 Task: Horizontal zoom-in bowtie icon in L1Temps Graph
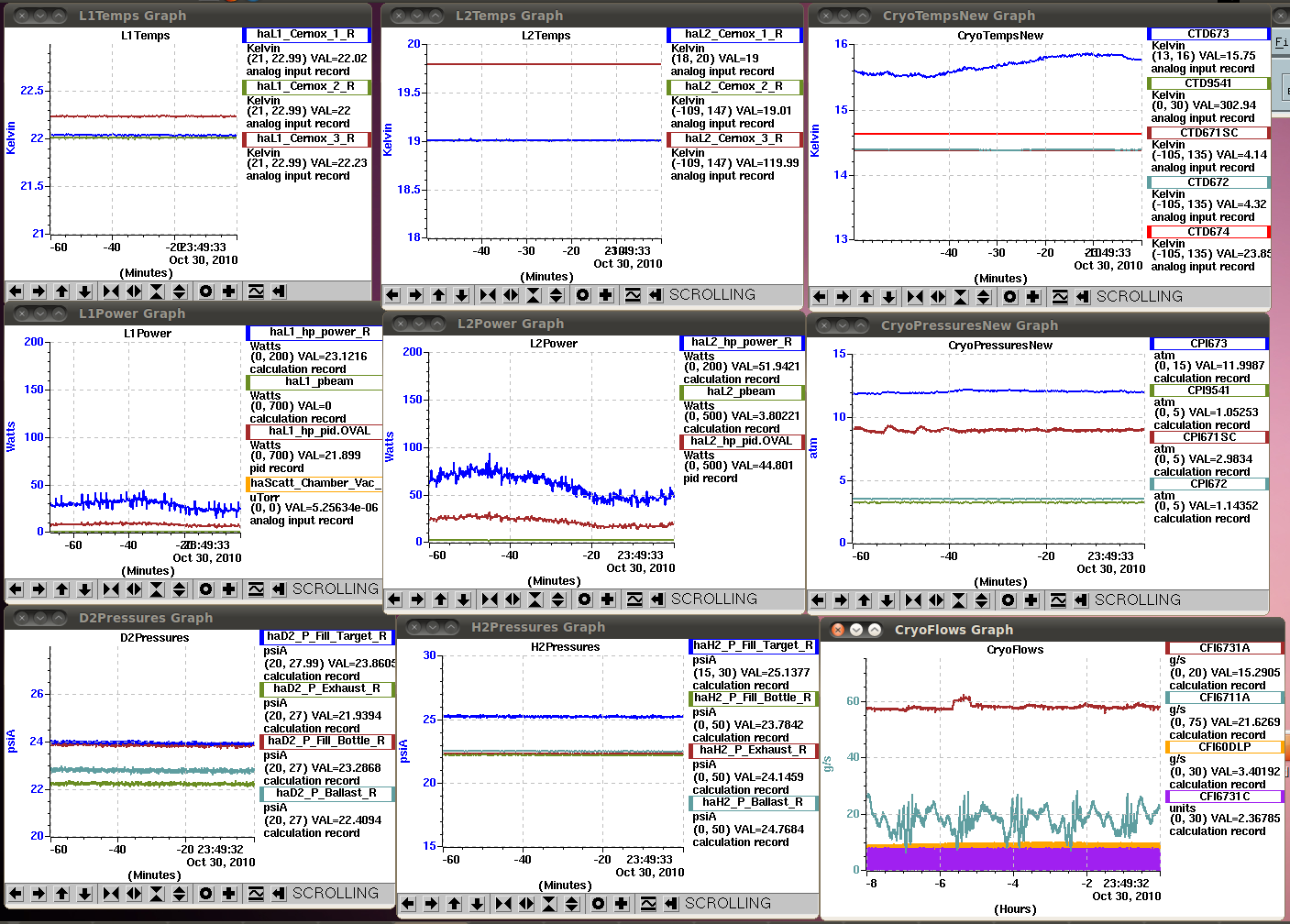[111, 291]
